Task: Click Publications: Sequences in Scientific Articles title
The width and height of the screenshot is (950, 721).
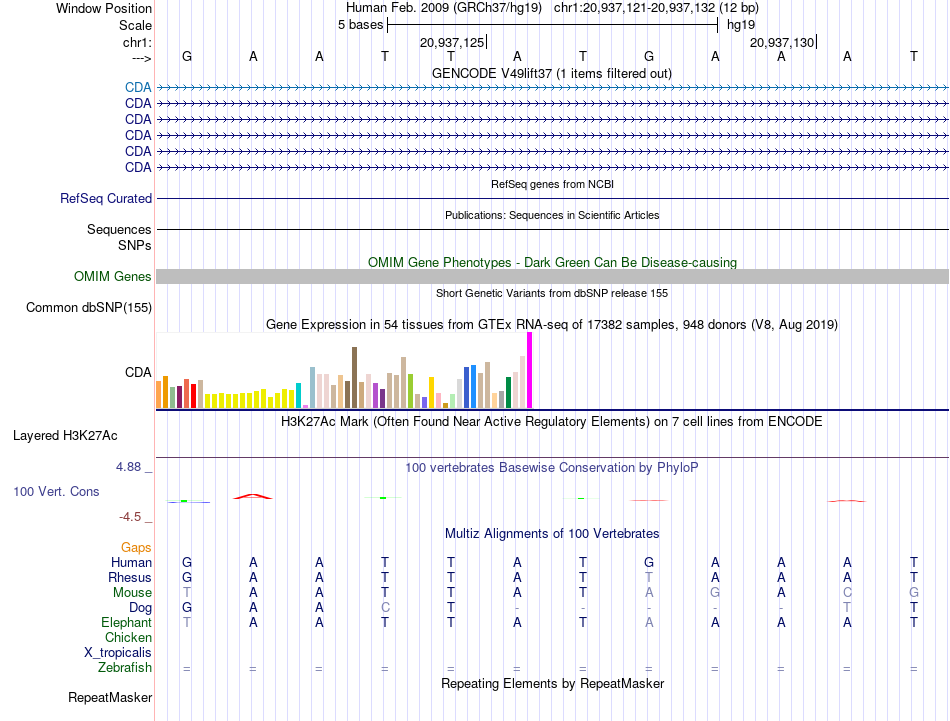Action: click(x=552, y=215)
